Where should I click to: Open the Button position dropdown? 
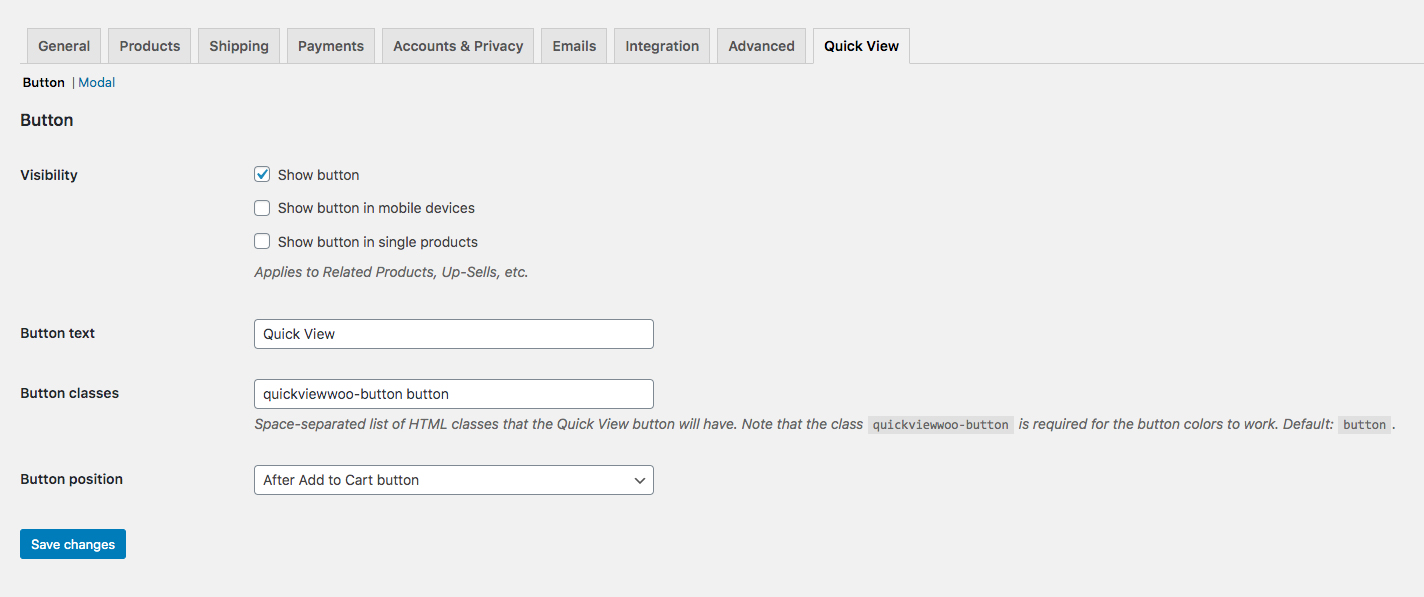click(x=453, y=480)
